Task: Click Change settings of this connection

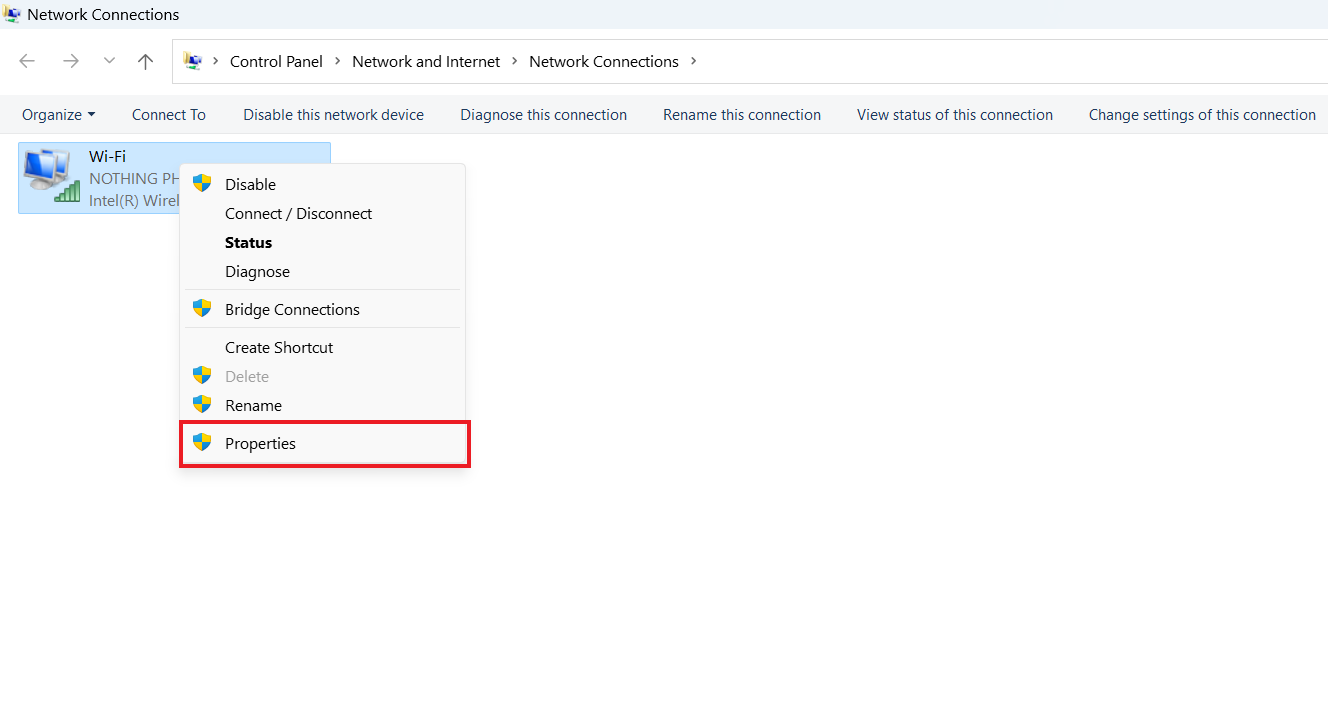Action: point(1201,115)
